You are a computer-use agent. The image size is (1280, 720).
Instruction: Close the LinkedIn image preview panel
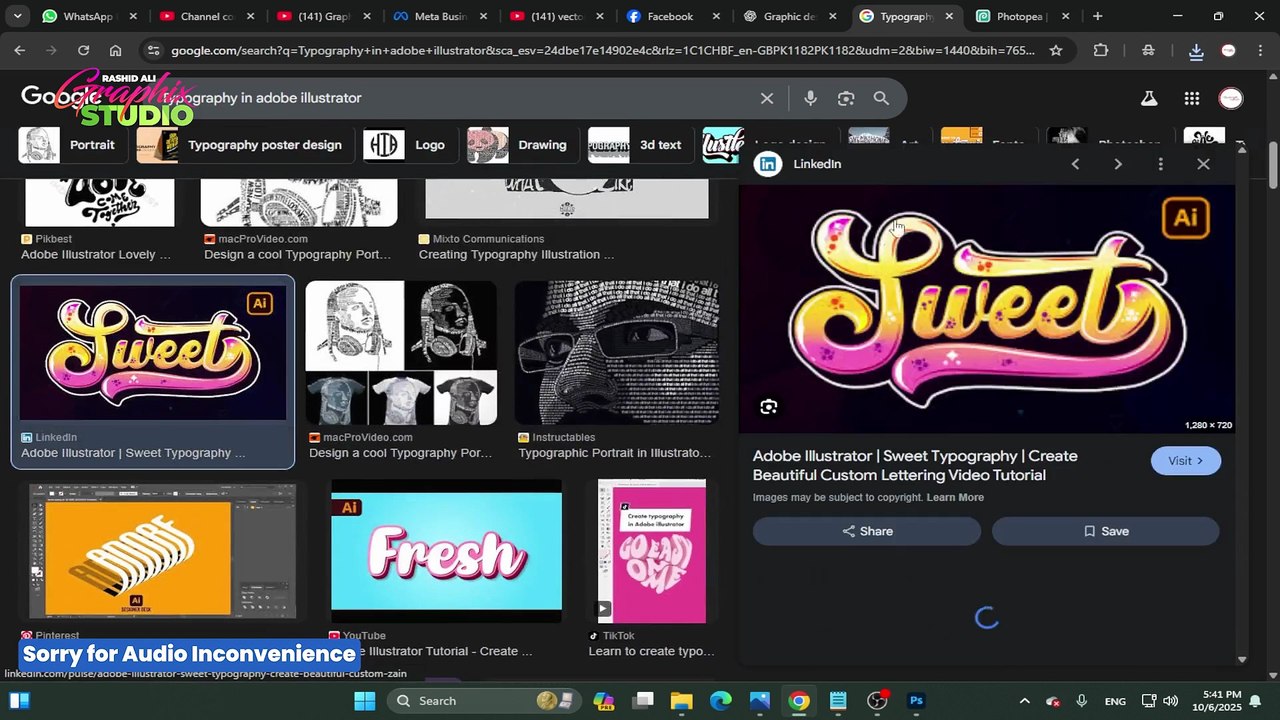point(1203,164)
